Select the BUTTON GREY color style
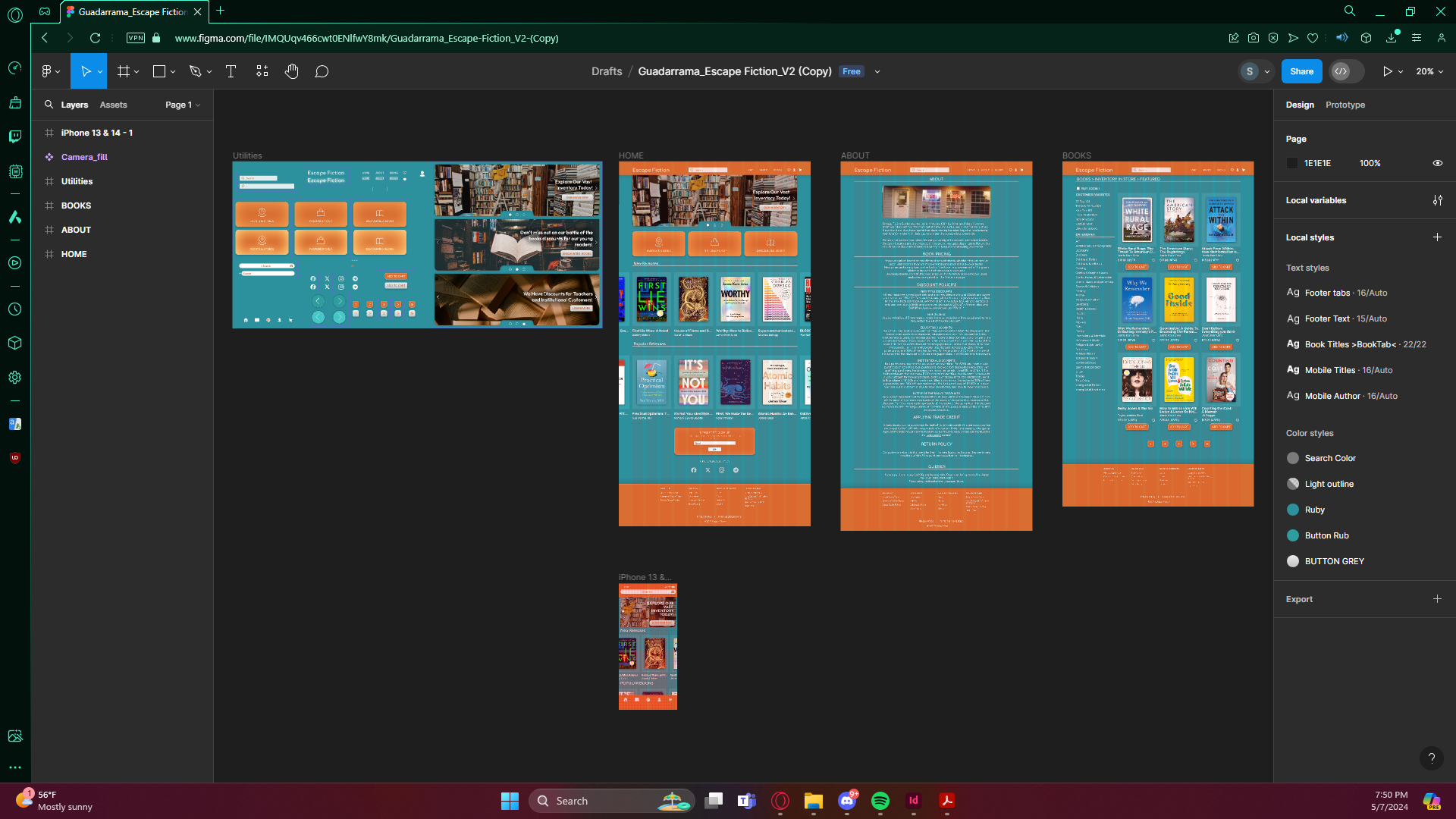 click(x=1335, y=561)
